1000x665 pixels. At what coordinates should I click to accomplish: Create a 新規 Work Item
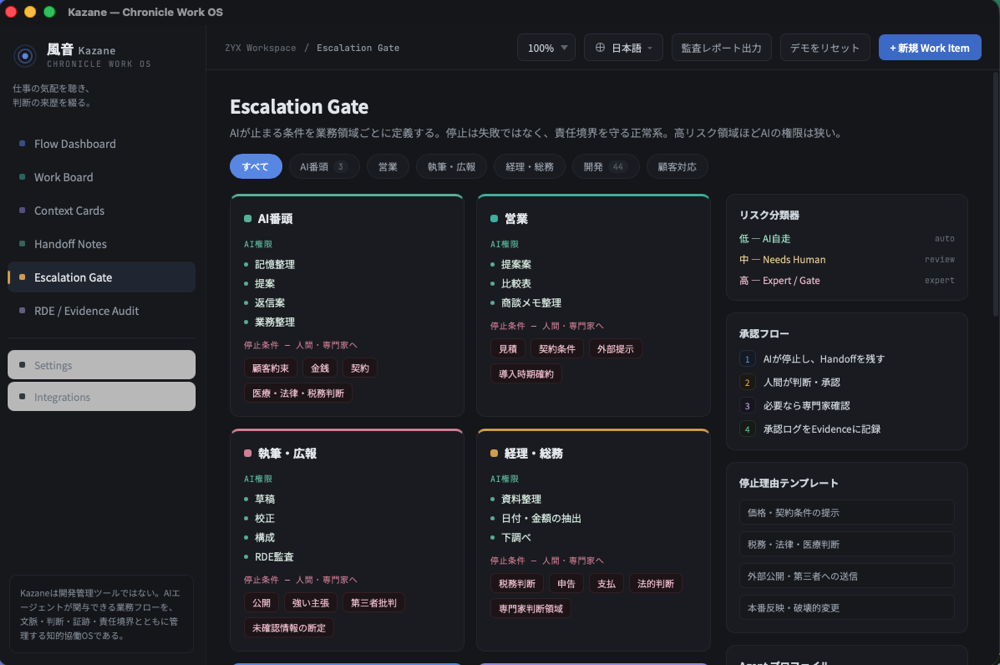click(x=930, y=48)
